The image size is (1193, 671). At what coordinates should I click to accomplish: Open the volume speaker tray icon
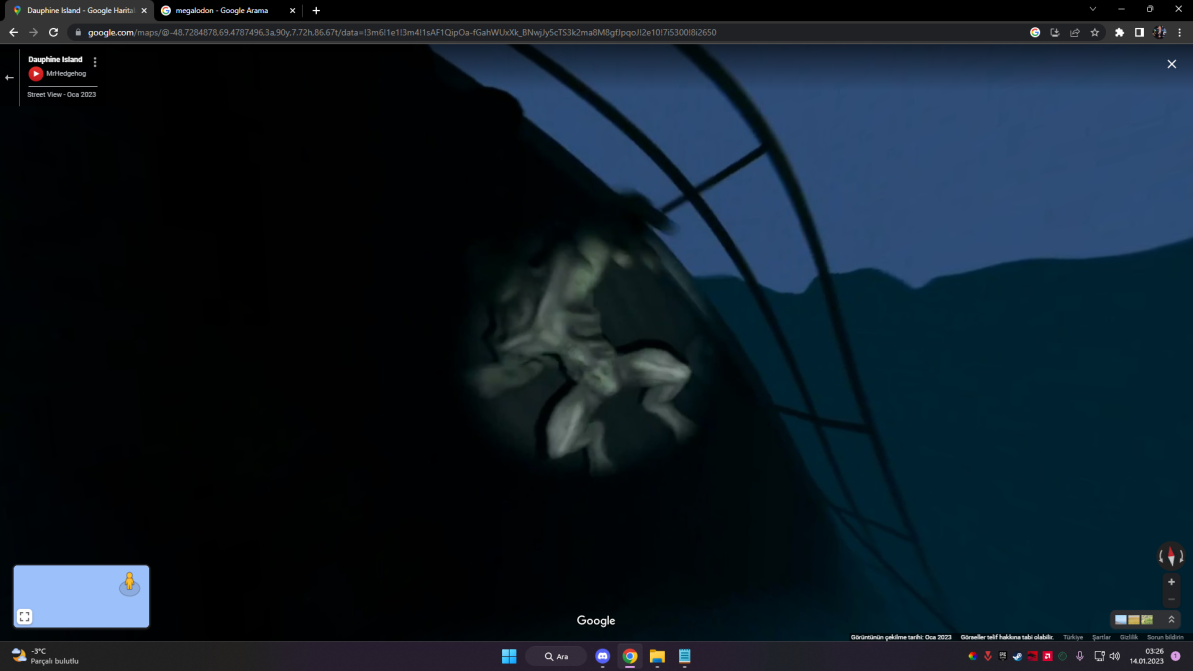click(x=1115, y=656)
